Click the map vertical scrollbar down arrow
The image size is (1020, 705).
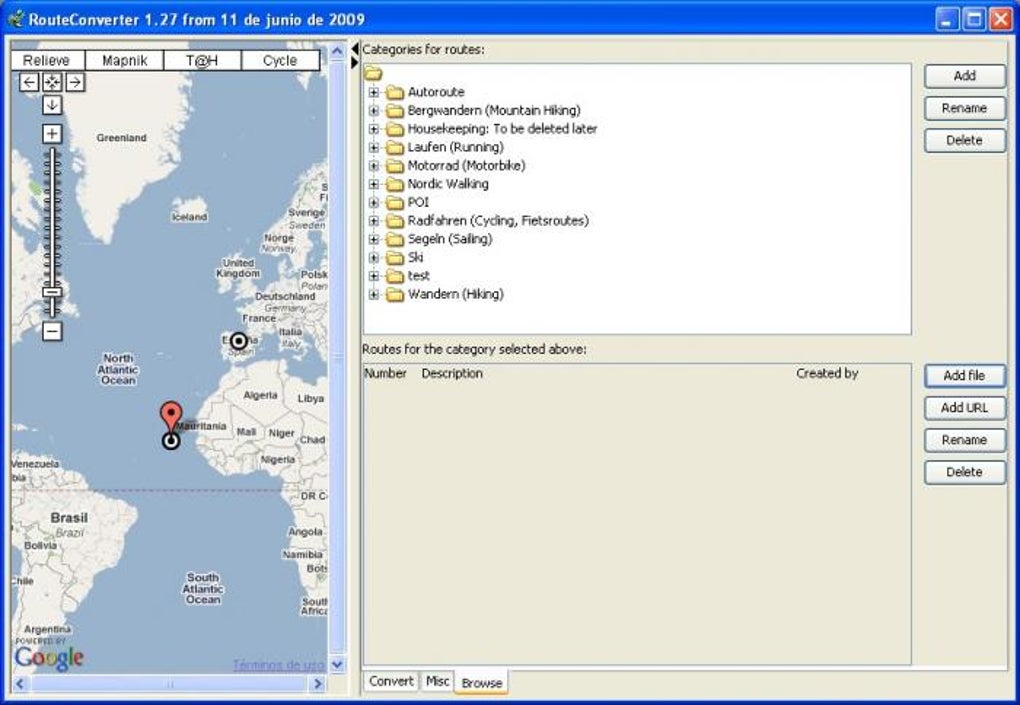coord(337,665)
